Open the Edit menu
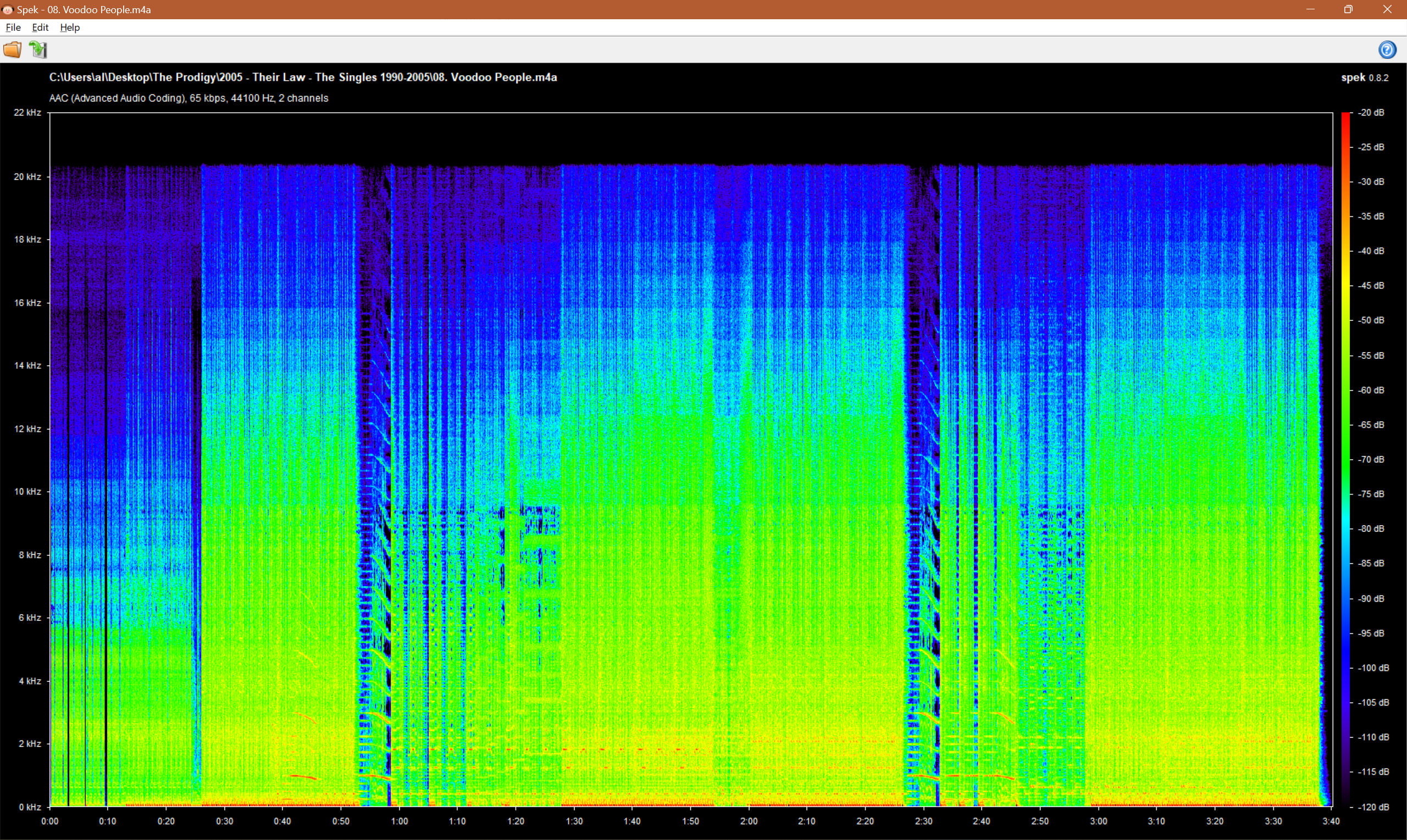The height and width of the screenshot is (840, 1407). coord(40,27)
